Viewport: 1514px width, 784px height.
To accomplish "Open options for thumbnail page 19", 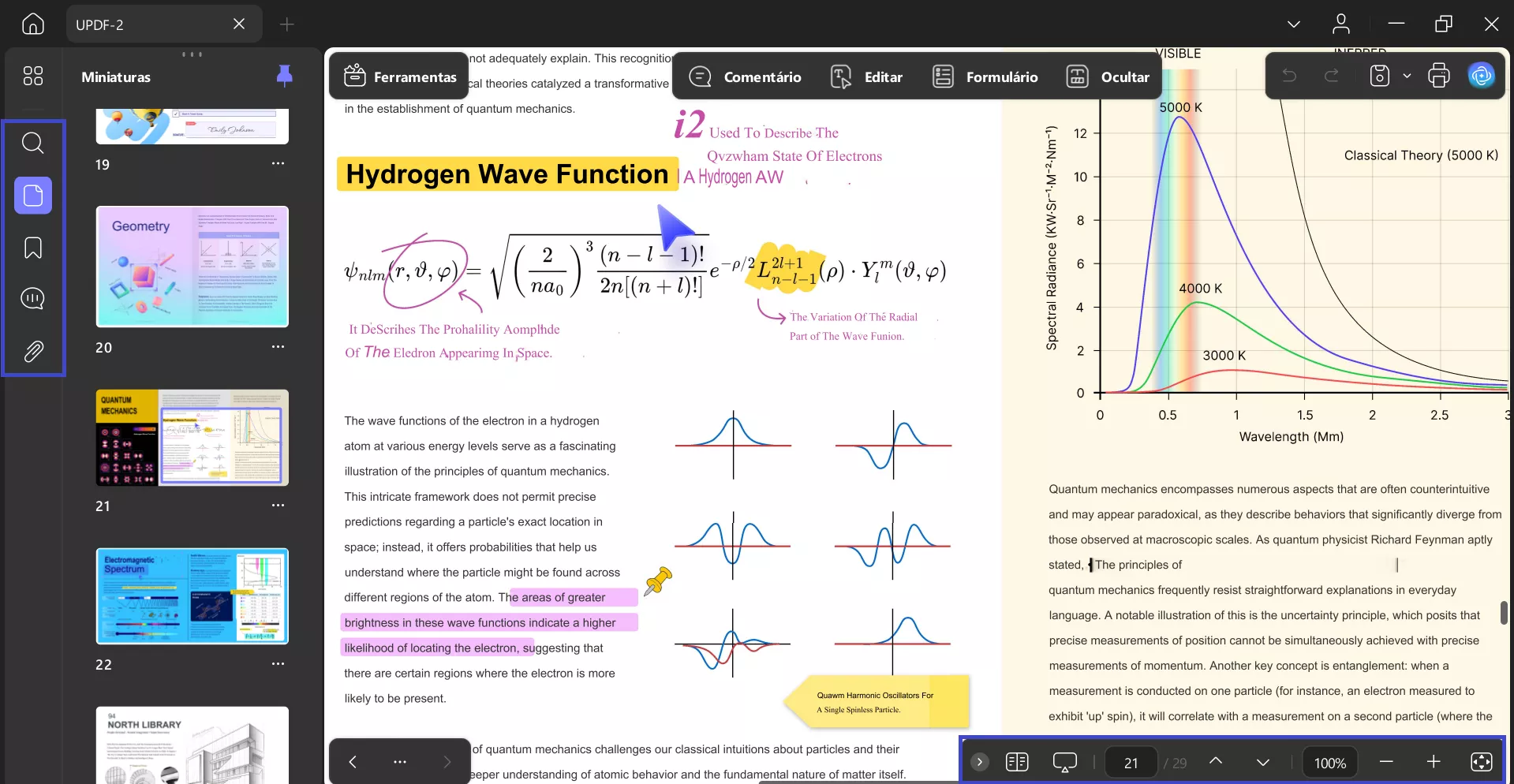I will pyautogui.click(x=278, y=163).
